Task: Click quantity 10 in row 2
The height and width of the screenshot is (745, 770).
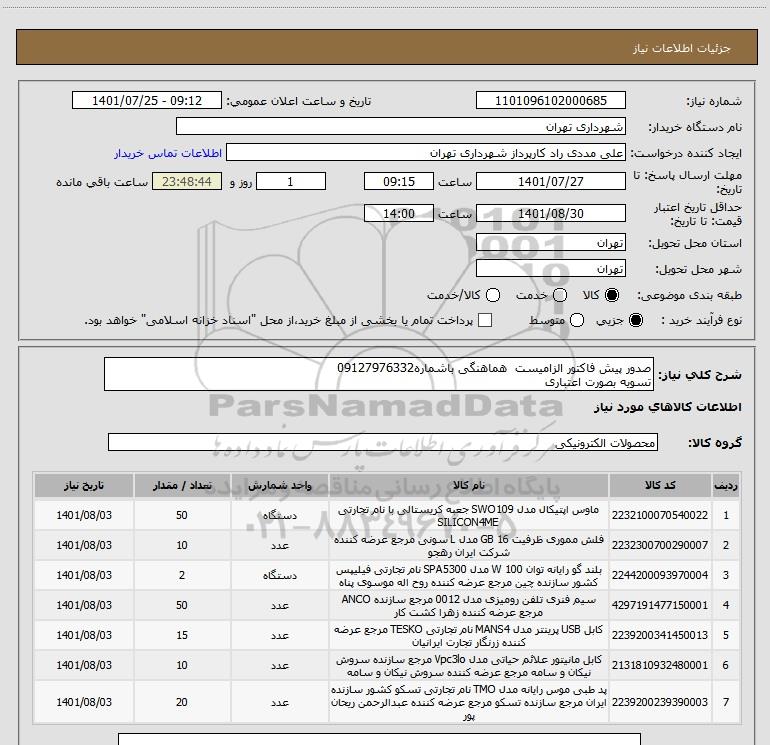Action: pyautogui.click(x=182, y=545)
